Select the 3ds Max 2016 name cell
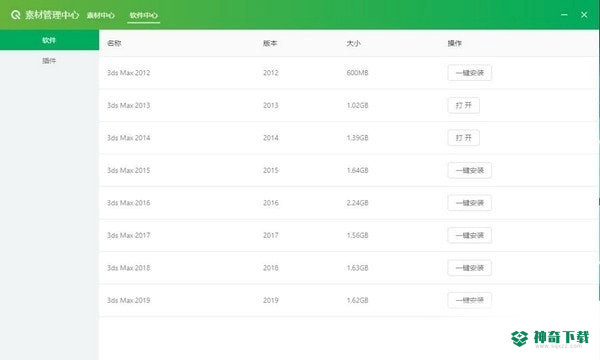Image resolution: width=600 pixels, height=360 pixels. pos(129,203)
